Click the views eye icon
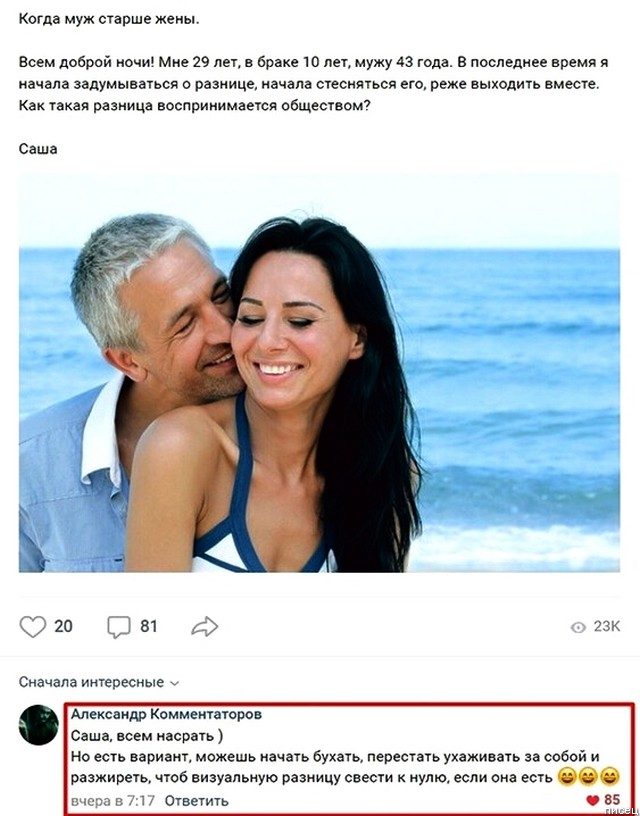The height and width of the screenshot is (816, 640). (578, 628)
